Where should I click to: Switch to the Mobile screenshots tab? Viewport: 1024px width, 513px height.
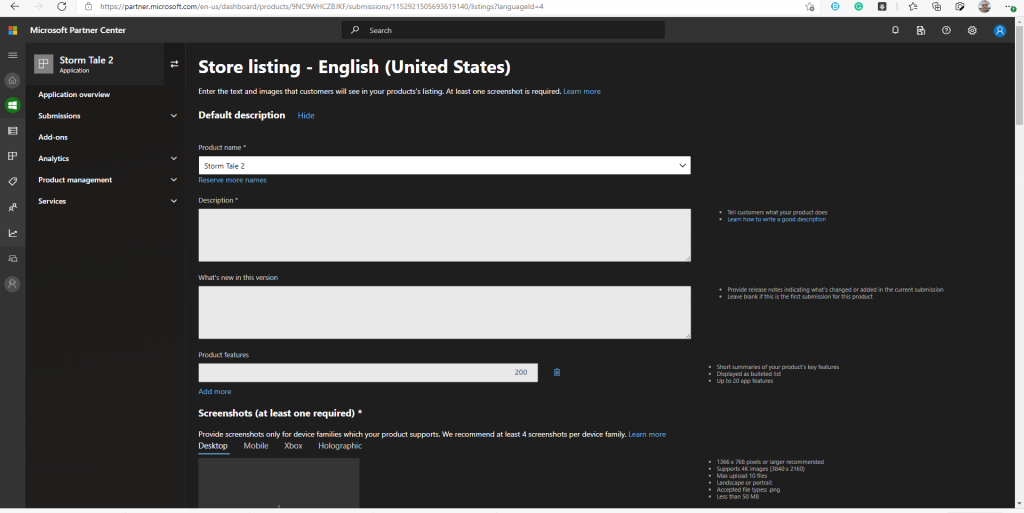256,446
